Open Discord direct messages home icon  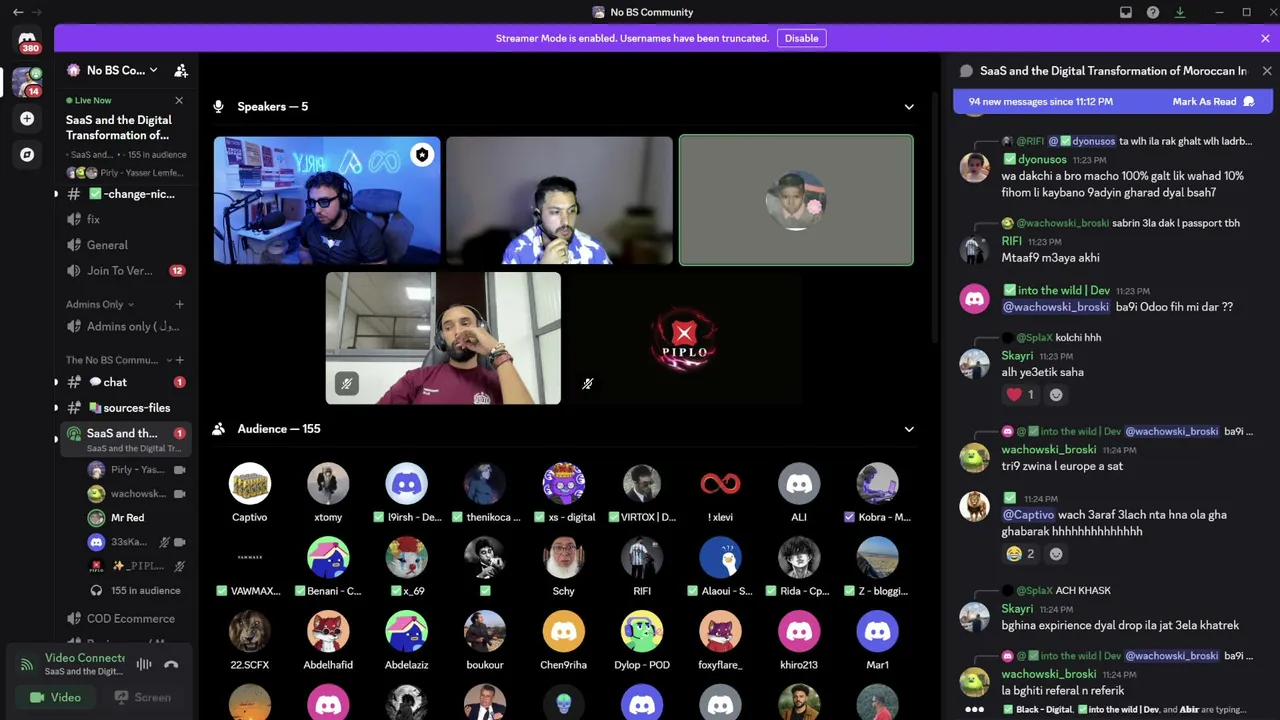27,41
